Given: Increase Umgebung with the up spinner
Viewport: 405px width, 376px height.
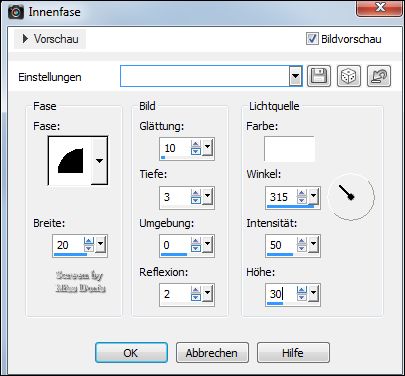Looking at the screenshot, I should point(196,241).
